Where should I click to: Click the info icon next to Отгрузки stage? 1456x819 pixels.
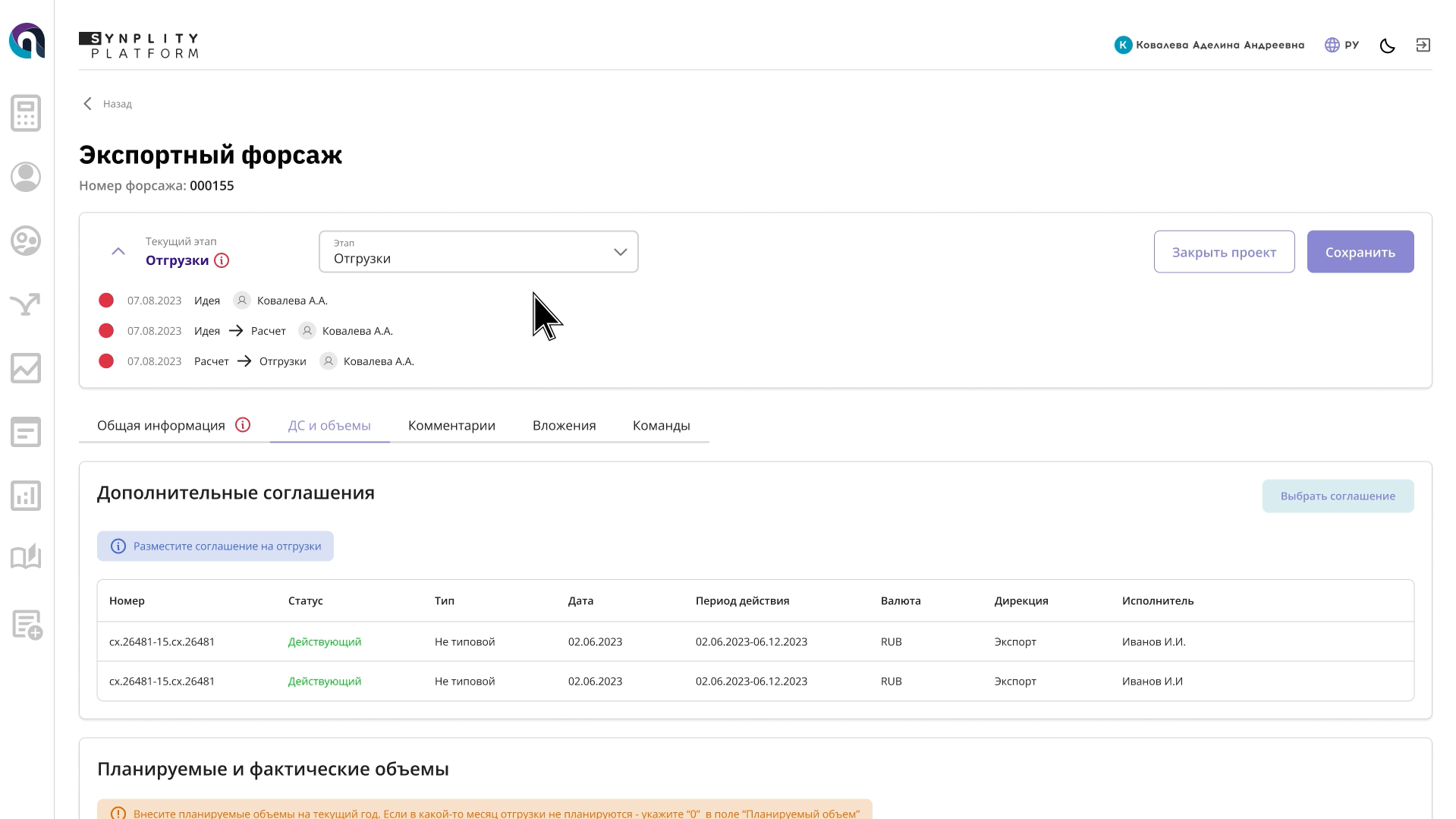point(222,260)
